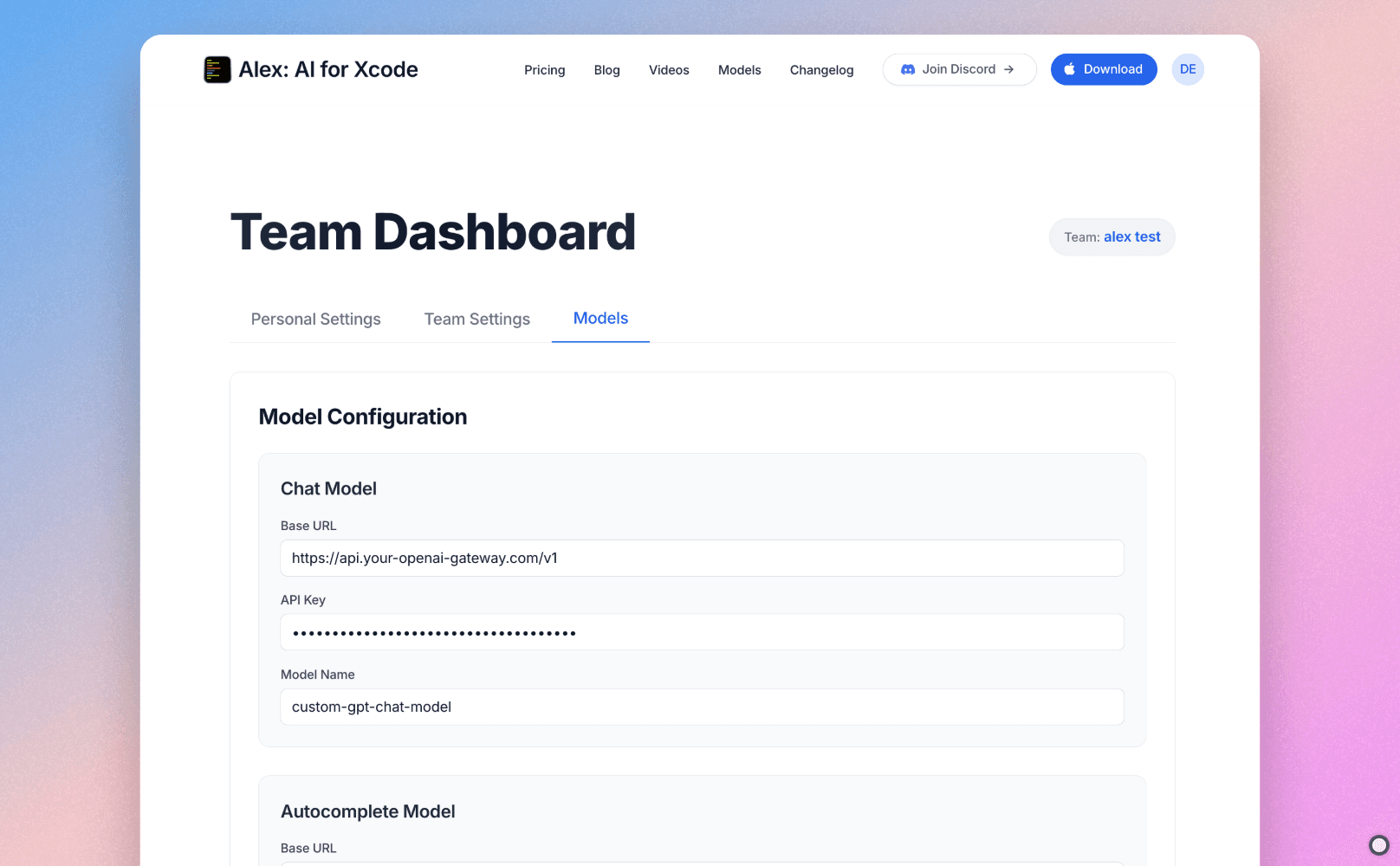Select the Models dashboard tab
Image resolution: width=1400 pixels, height=866 pixels.
tap(600, 319)
